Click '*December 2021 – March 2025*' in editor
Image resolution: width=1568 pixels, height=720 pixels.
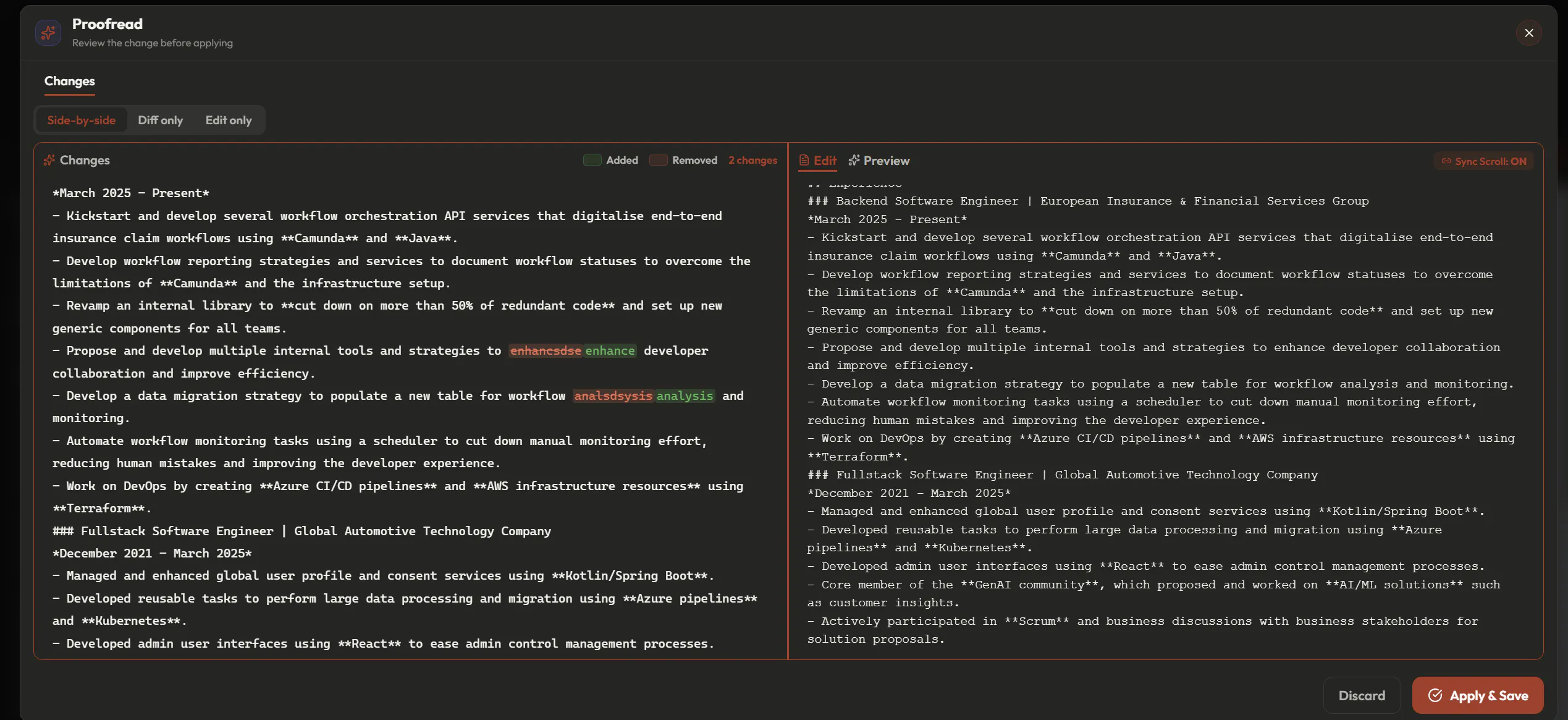tap(909, 493)
